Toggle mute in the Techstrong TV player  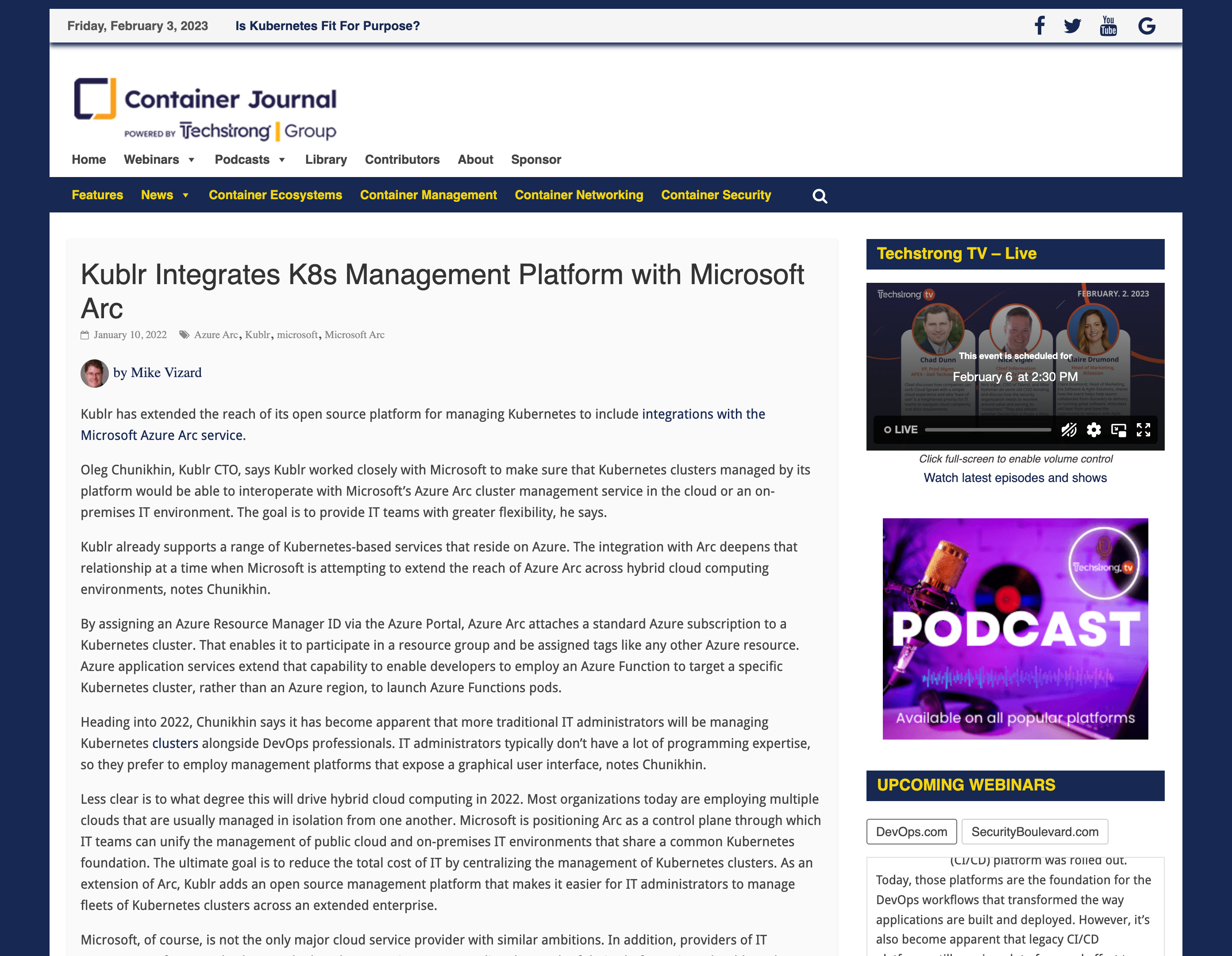(1069, 430)
